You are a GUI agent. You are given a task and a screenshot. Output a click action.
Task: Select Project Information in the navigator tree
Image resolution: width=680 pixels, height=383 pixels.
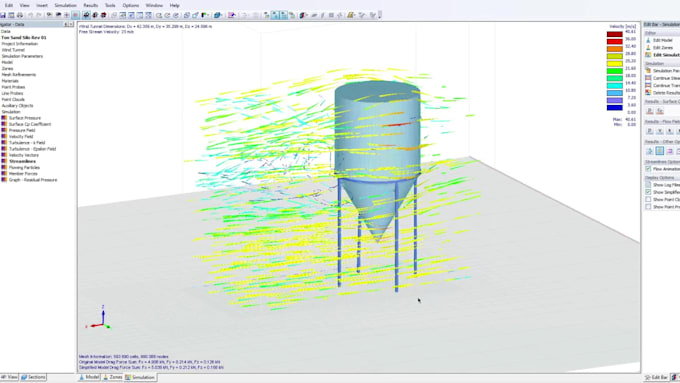[20, 44]
